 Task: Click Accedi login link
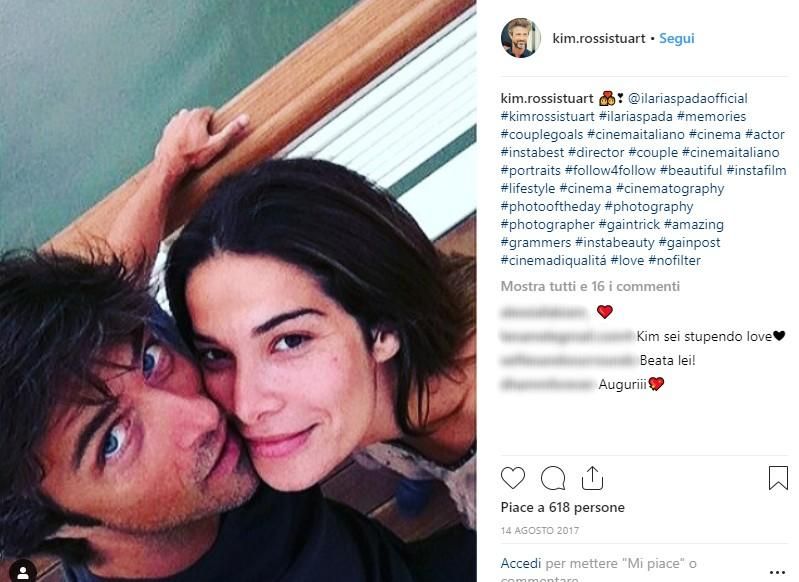(521, 563)
